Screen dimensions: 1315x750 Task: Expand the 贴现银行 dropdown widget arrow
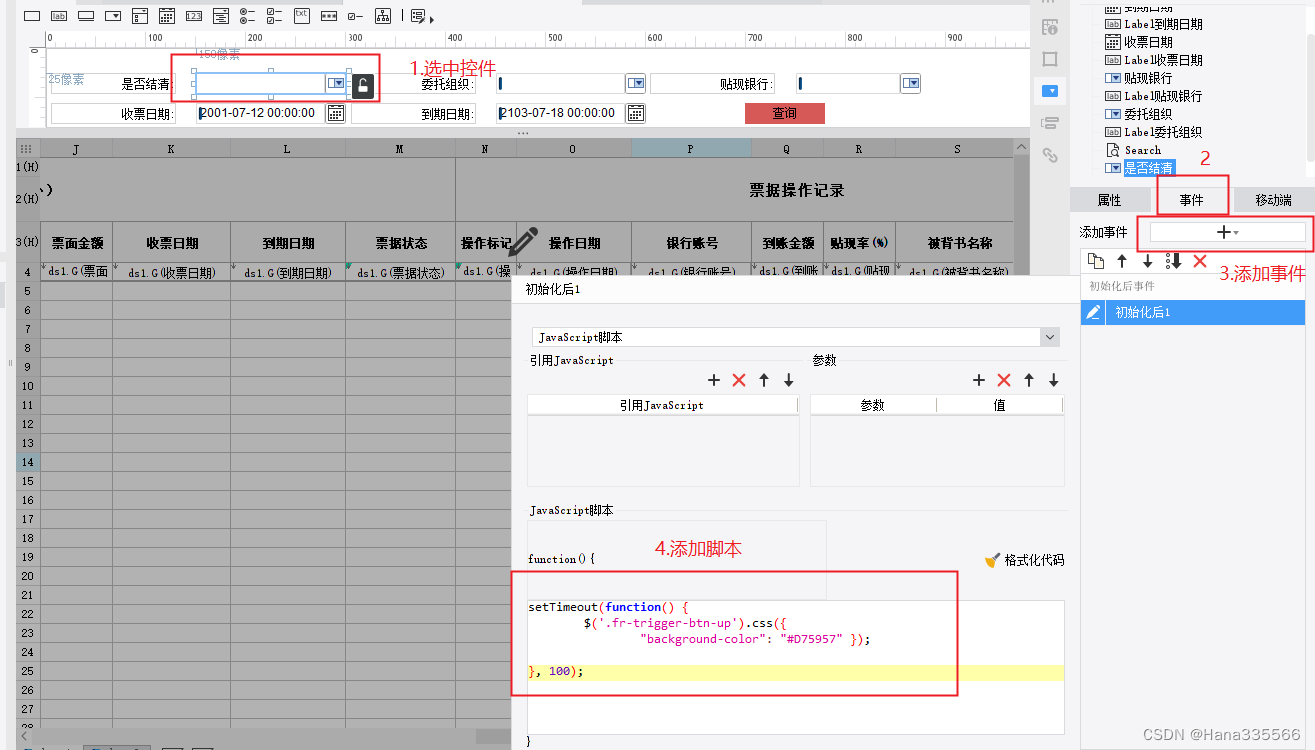(x=910, y=84)
